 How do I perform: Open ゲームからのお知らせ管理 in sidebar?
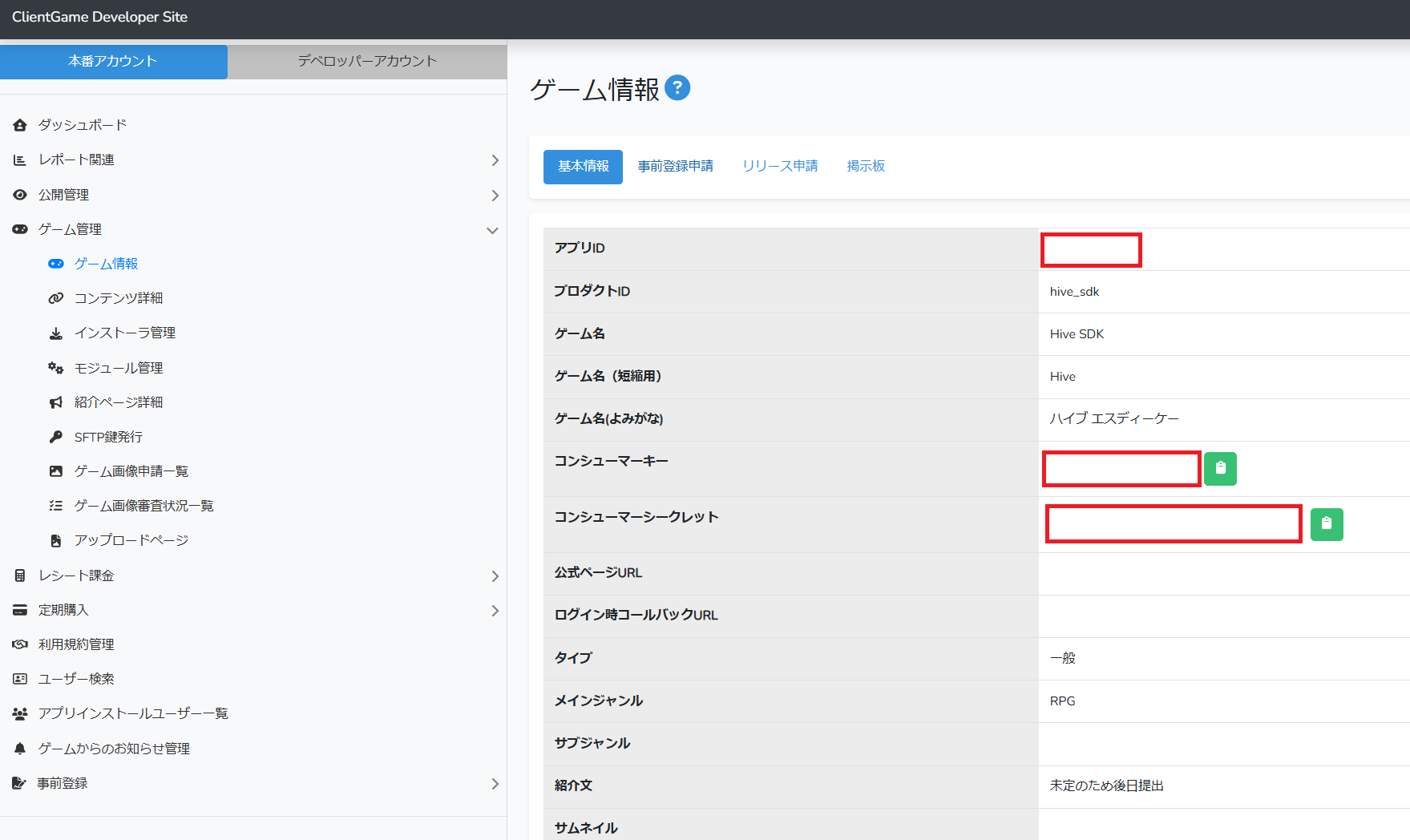[x=114, y=749]
